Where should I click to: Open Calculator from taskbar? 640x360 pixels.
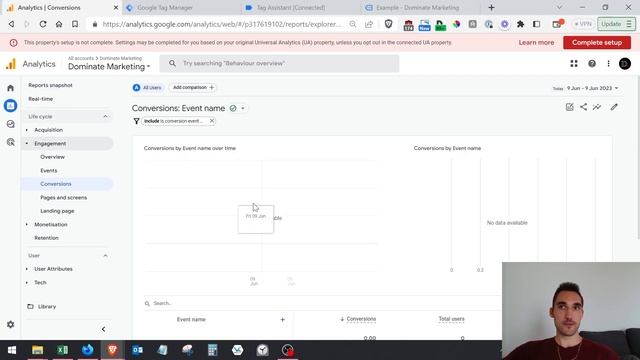[212, 350]
